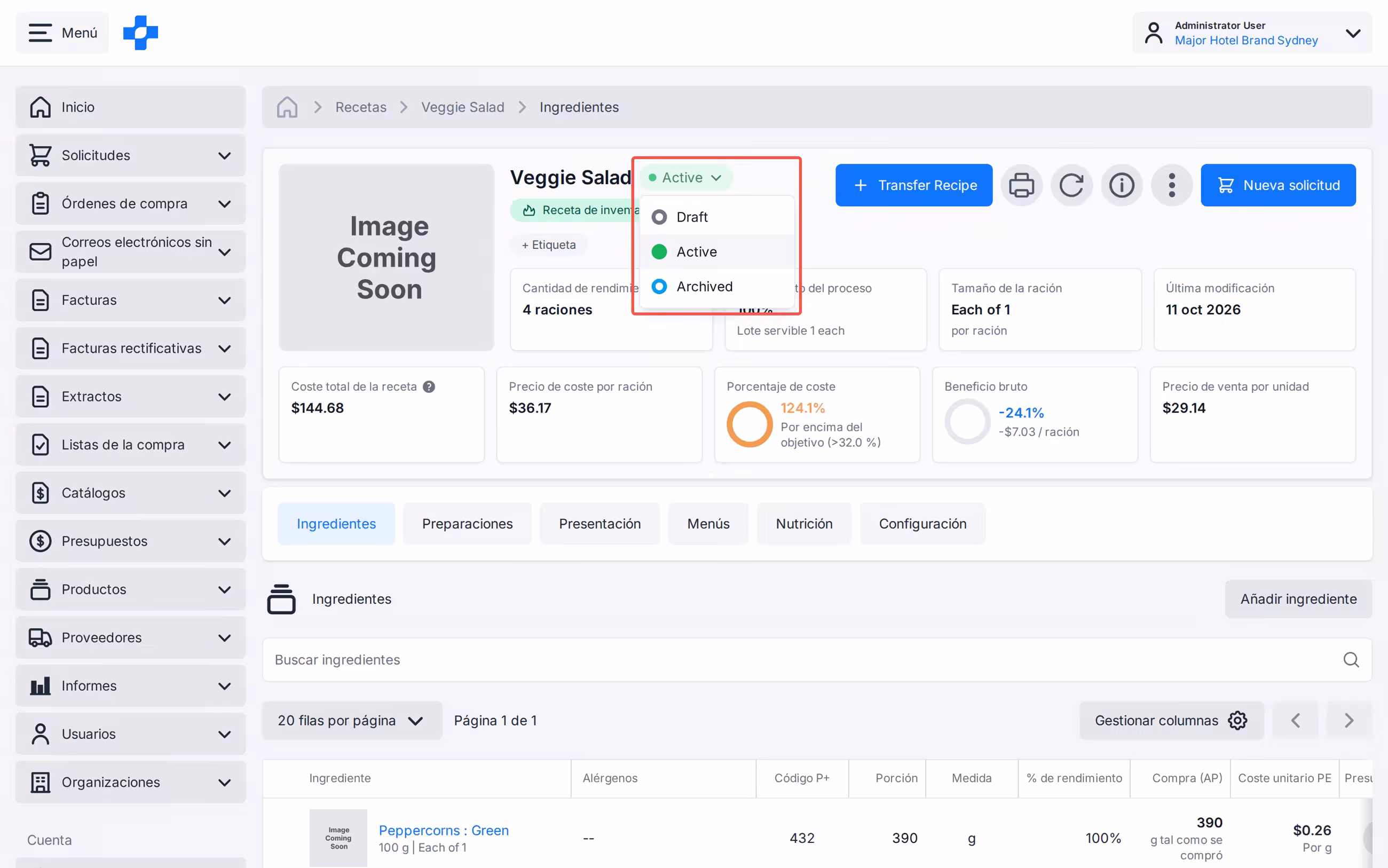Click the Beneficio bruto progress ring
The height and width of the screenshot is (868, 1388).
(967, 422)
